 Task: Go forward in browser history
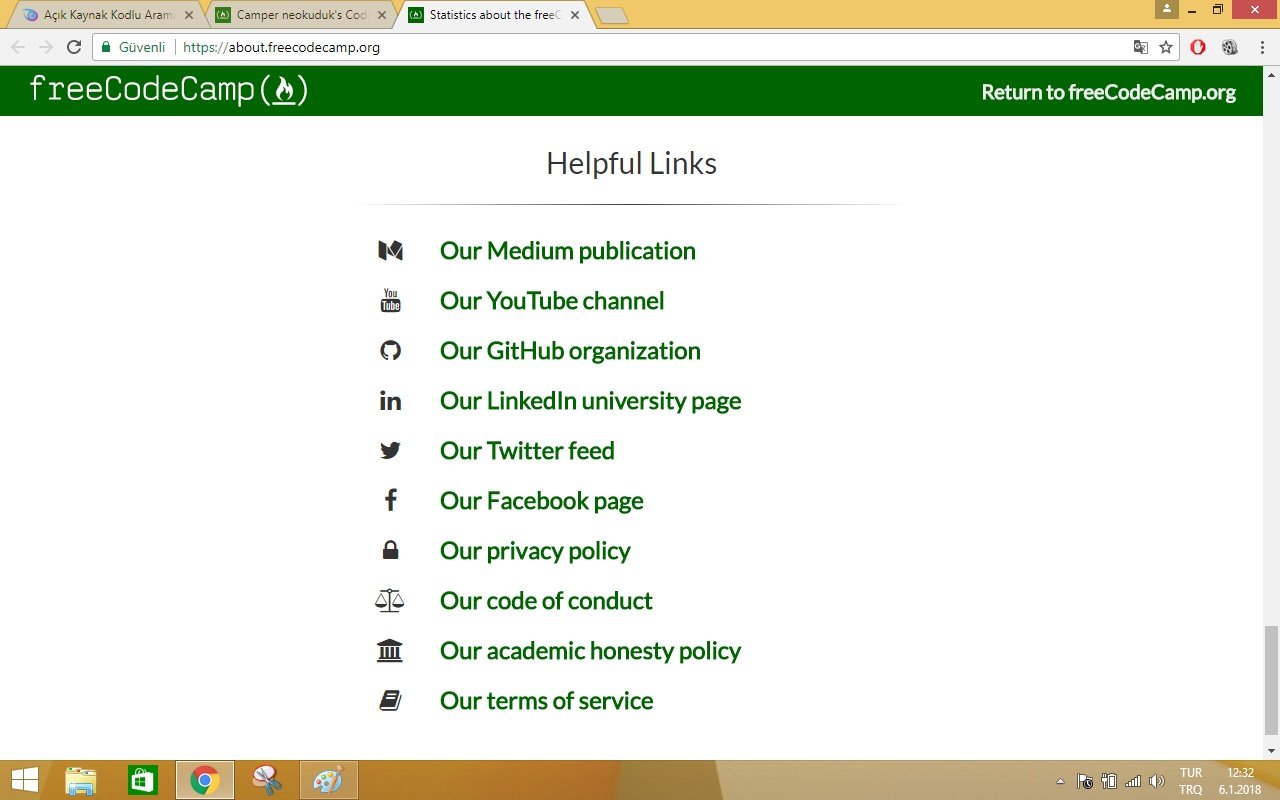46,47
